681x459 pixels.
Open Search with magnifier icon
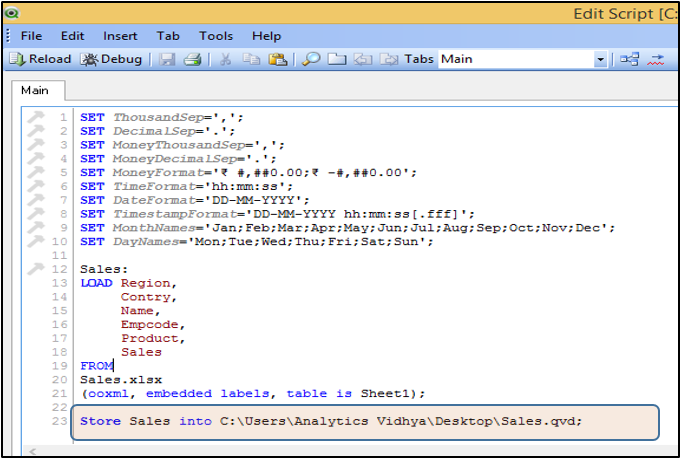[311, 59]
